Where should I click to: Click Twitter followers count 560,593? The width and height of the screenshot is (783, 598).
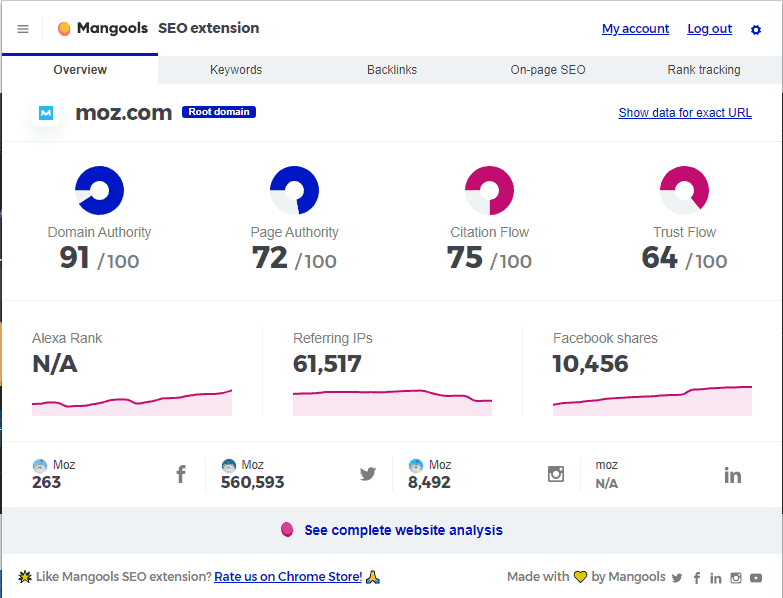tap(253, 482)
